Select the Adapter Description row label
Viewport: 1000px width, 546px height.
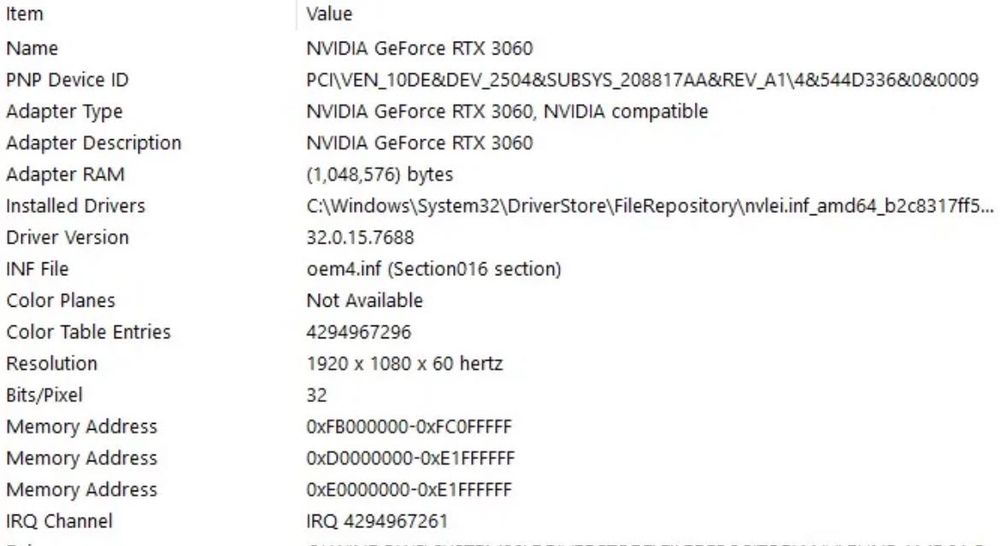click(93, 143)
